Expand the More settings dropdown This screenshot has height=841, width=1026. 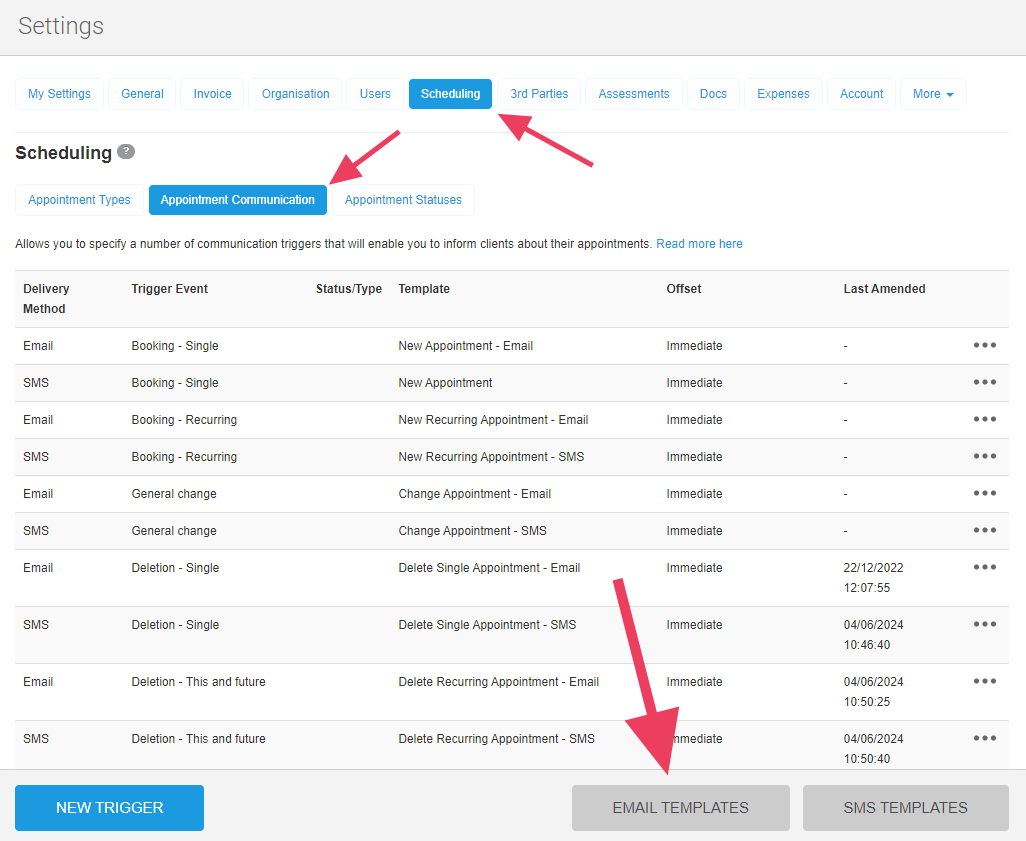tap(933, 94)
